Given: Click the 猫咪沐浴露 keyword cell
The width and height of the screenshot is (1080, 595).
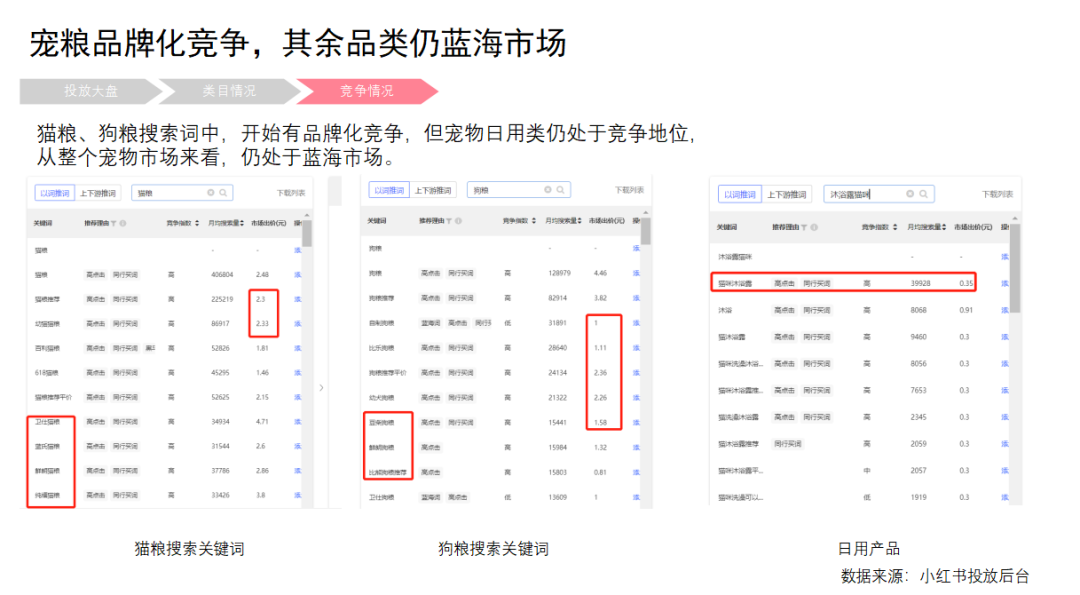Looking at the screenshot, I should 735,283.
